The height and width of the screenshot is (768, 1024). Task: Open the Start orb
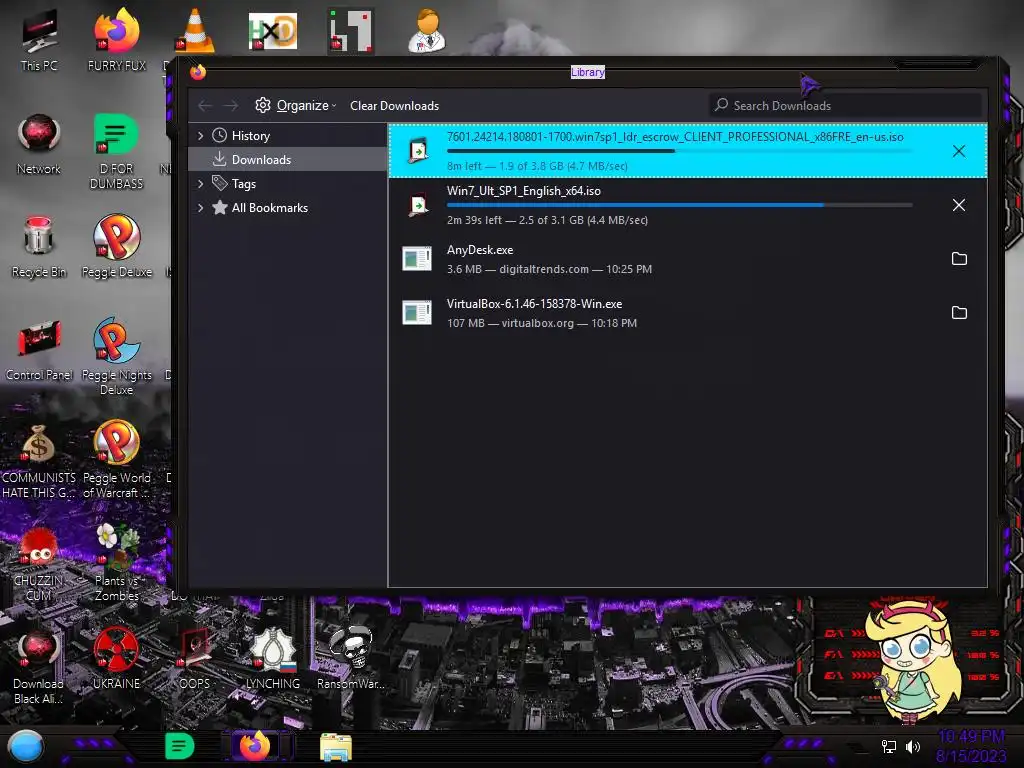[25, 746]
